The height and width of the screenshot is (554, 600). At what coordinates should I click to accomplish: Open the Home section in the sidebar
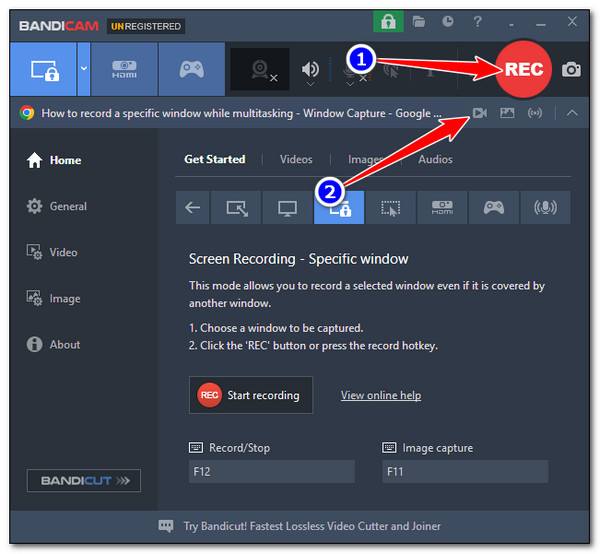click(x=54, y=160)
